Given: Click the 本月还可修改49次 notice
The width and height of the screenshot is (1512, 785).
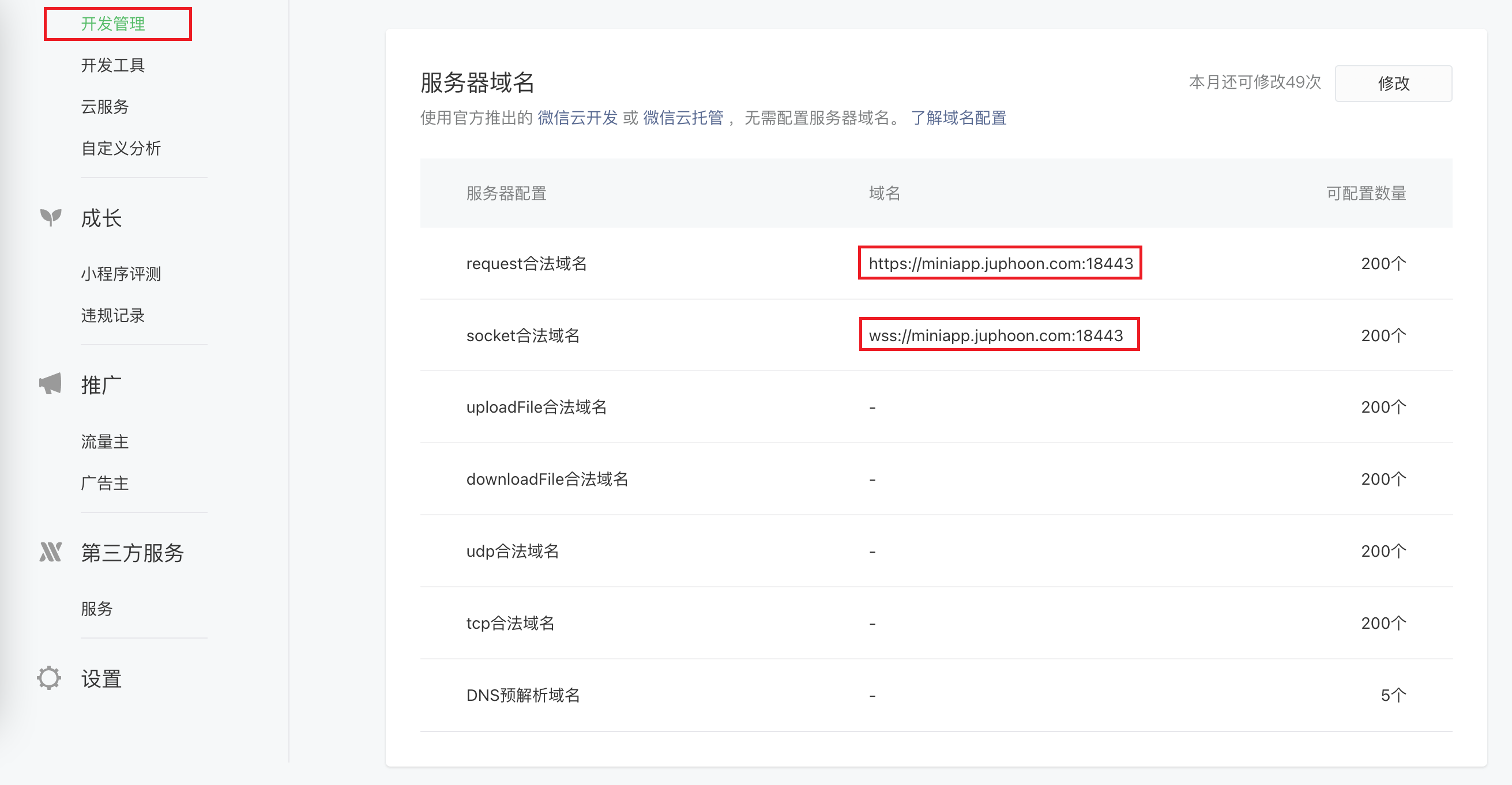Looking at the screenshot, I should pos(1255,82).
